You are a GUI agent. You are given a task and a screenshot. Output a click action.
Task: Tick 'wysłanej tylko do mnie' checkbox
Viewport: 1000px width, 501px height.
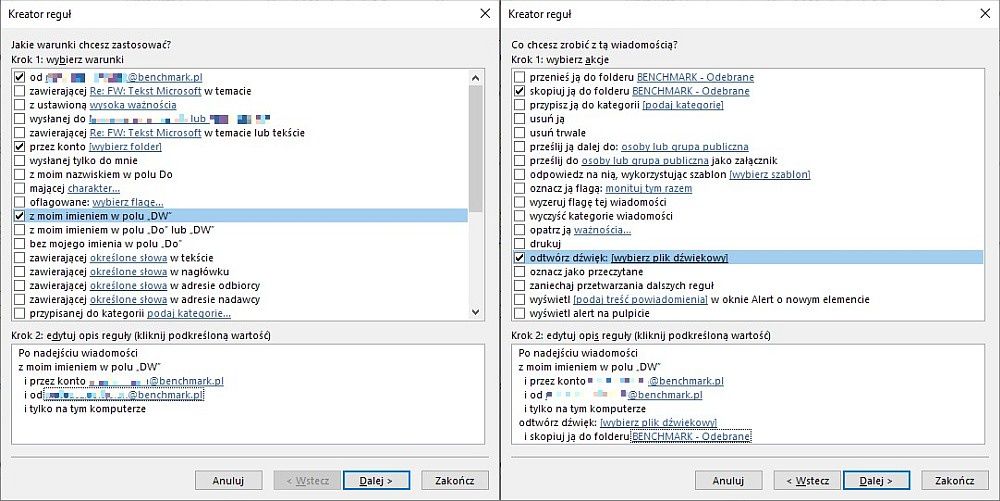click(19, 161)
